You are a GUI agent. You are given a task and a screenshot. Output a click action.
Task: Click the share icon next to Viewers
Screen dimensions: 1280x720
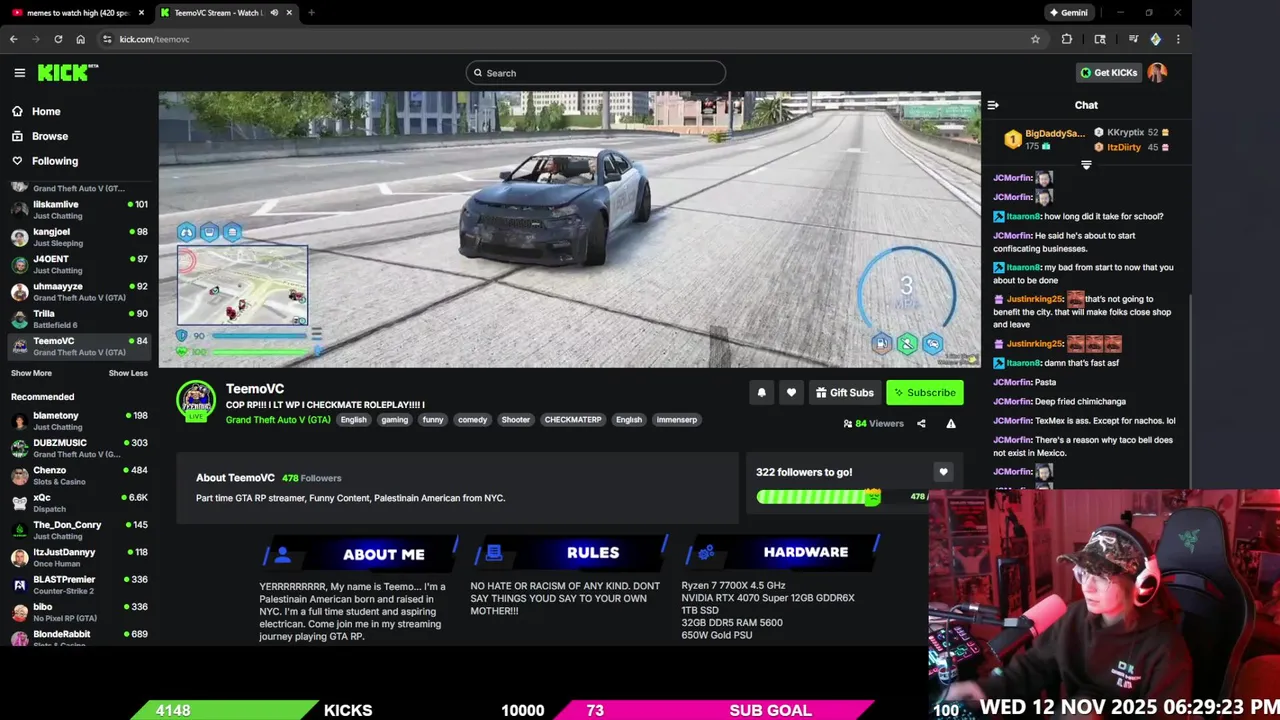921,424
